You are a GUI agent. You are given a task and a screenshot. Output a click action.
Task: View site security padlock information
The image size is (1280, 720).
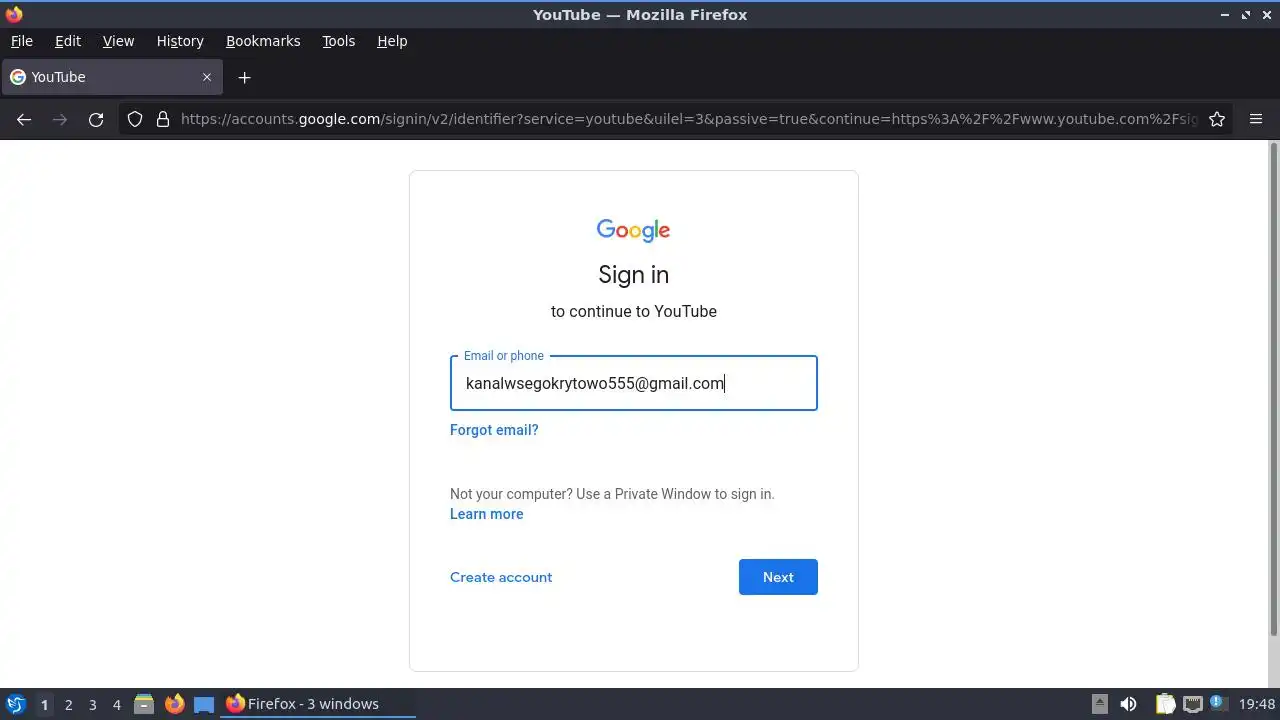tap(163, 119)
